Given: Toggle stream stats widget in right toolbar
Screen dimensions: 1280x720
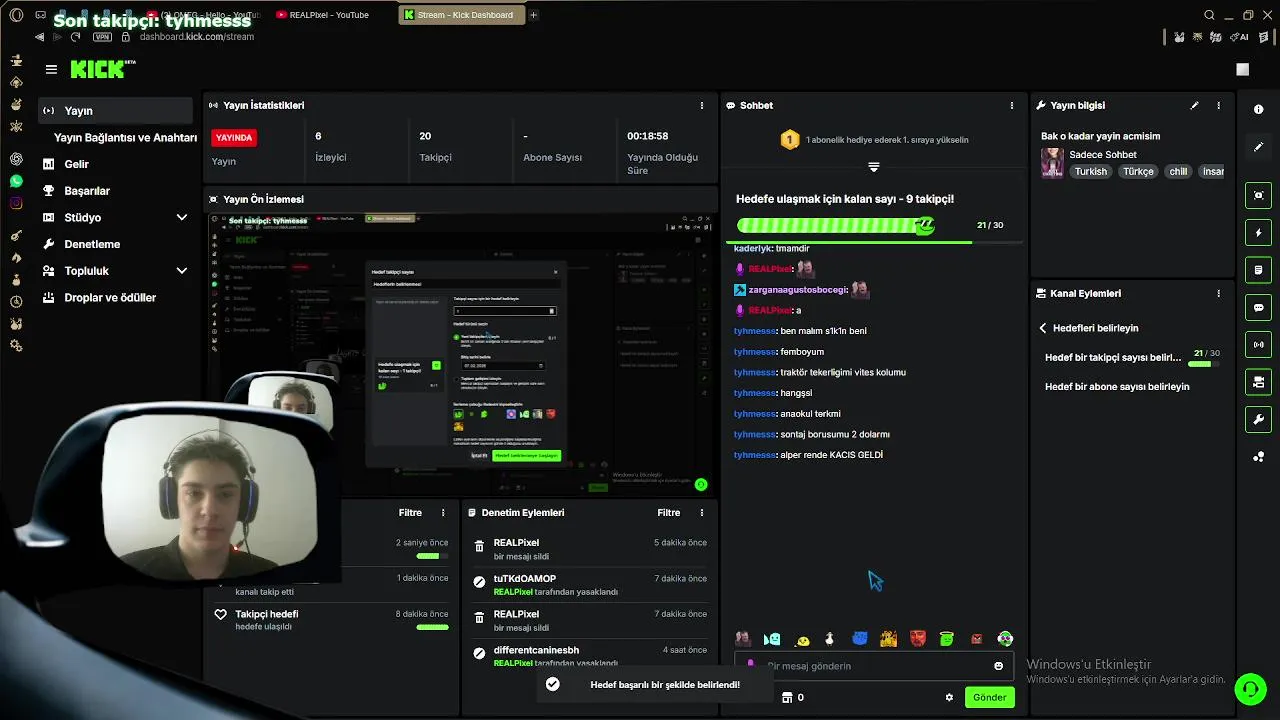Looking at the screenshot, I should (1259, 345).
